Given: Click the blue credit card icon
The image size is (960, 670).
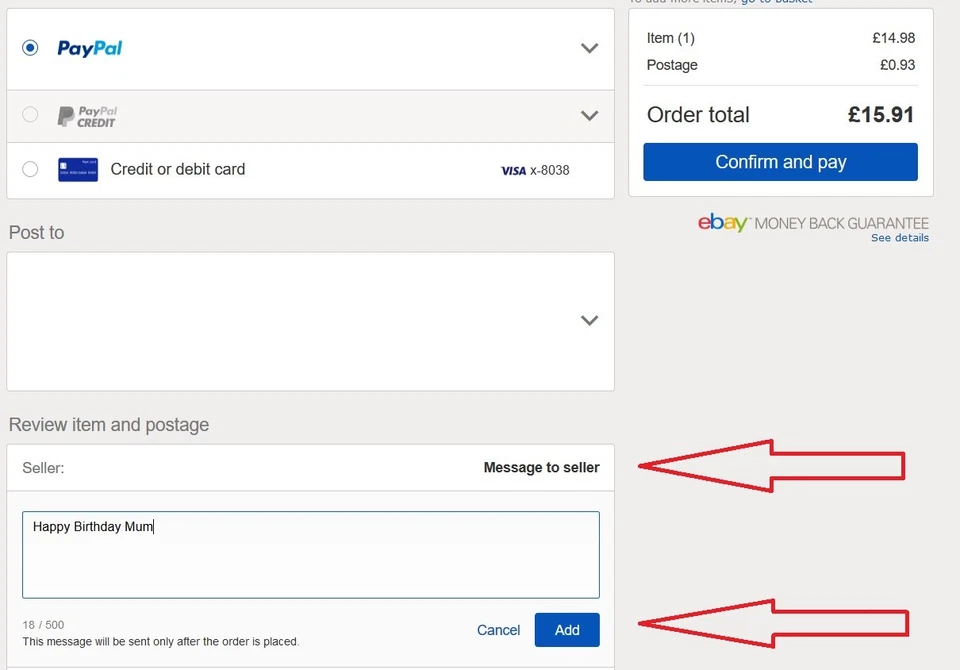Looking at the screenshot, I should (78, 170).
